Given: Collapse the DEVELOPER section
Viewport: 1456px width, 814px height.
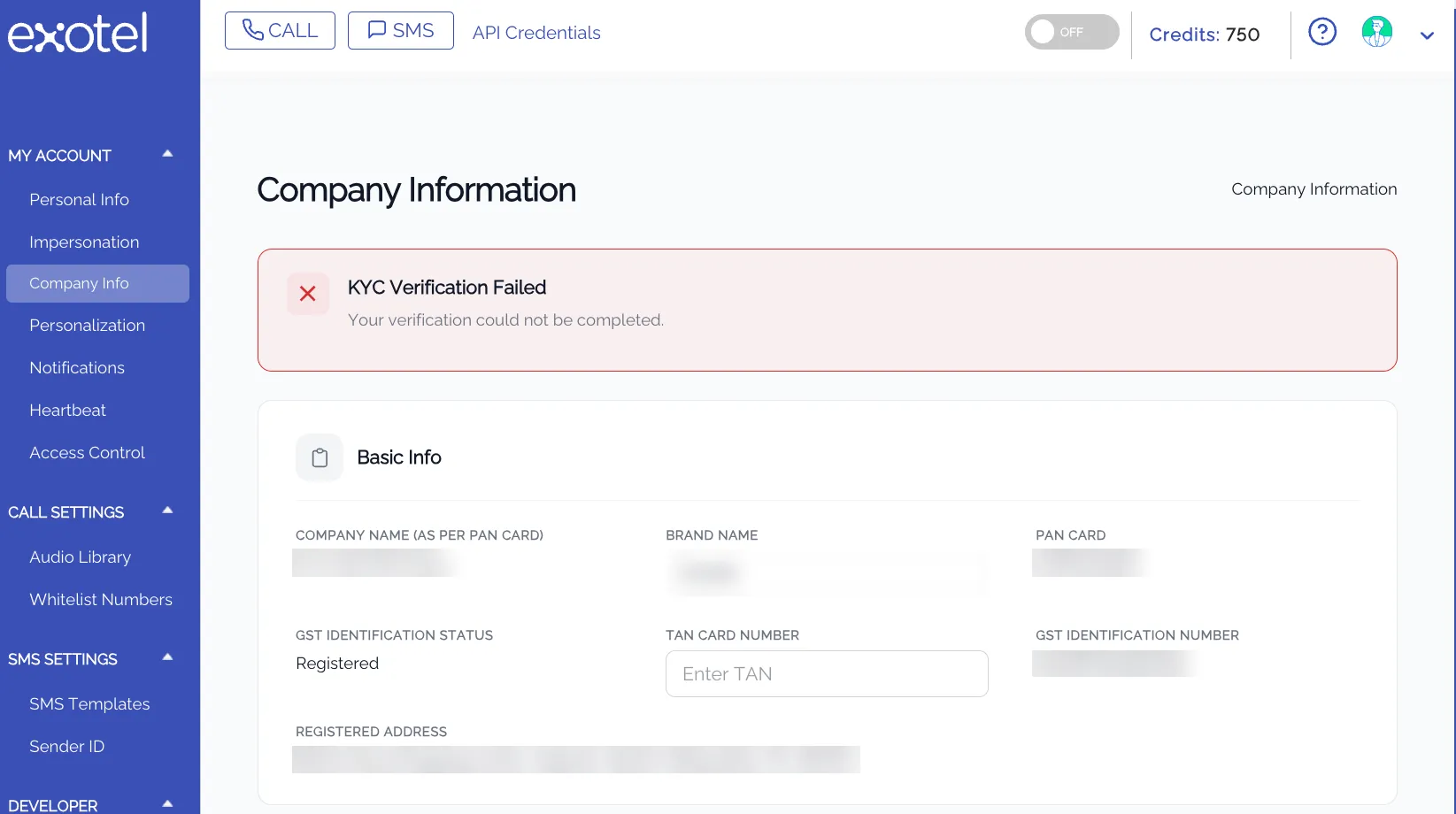Looking at the screenshot, I should pyautogui.click(x=167, y=803).
